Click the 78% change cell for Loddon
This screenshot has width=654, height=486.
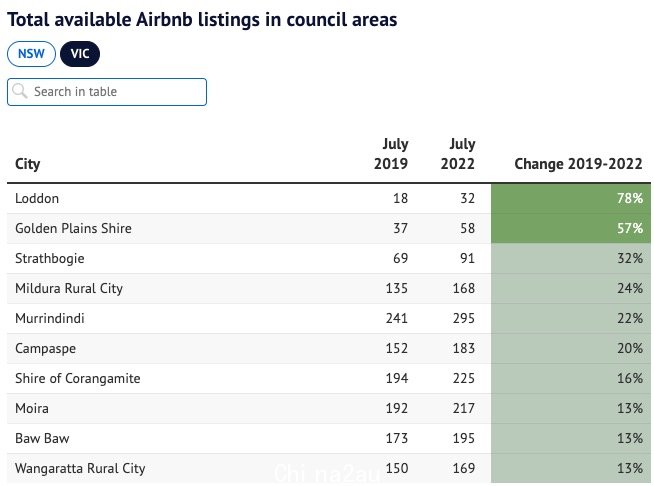571,199
